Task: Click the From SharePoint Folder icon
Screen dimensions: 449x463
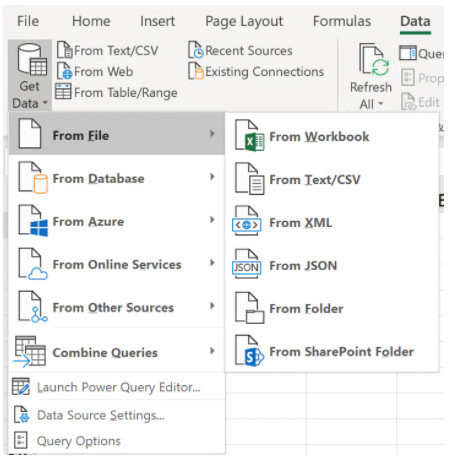Action: tap(249, 351)
